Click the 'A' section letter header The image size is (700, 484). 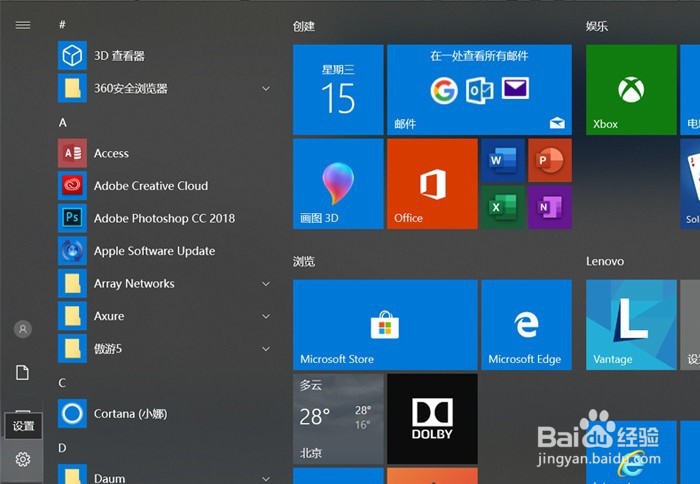(x=62, y=122)
